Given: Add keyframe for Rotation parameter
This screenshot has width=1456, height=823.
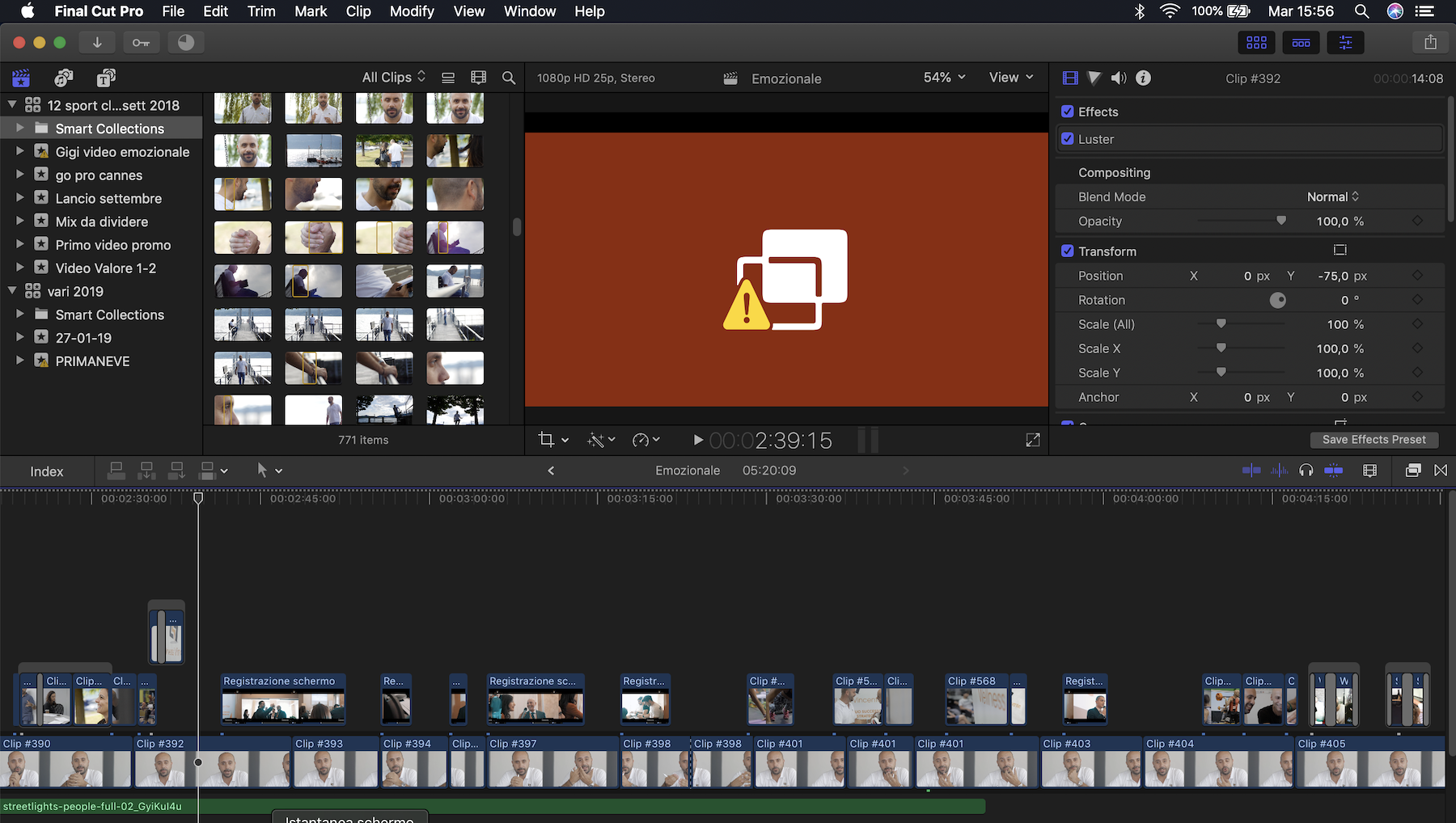Looking at the screenshot, I should pos(1417,300).
